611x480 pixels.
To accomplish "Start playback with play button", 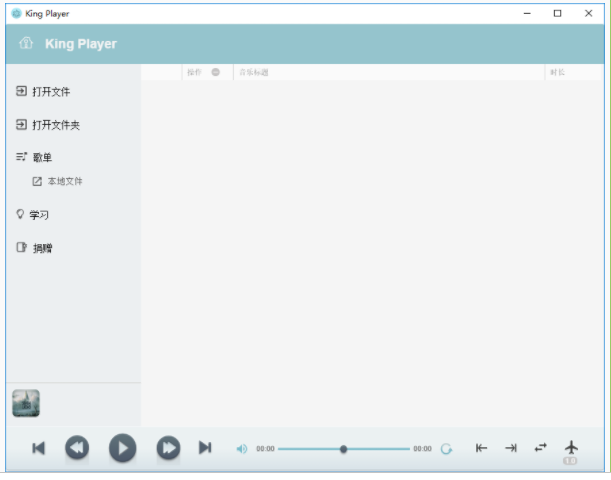I will [122, 448].
